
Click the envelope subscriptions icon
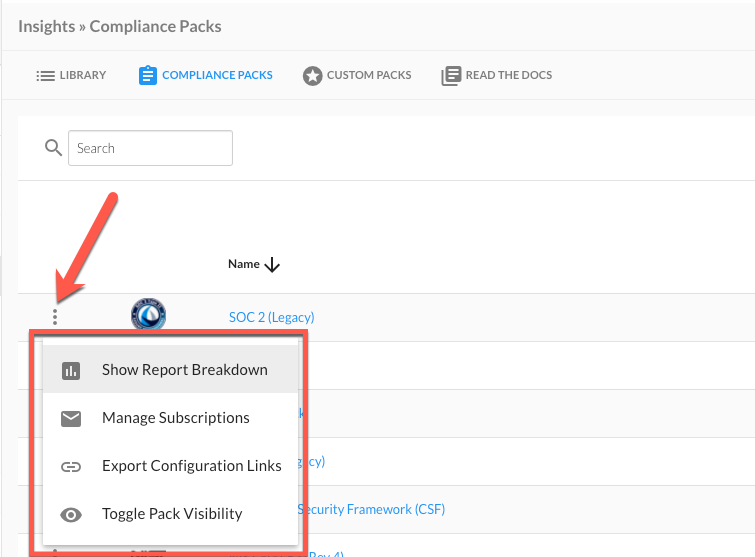tap(71, 419)
